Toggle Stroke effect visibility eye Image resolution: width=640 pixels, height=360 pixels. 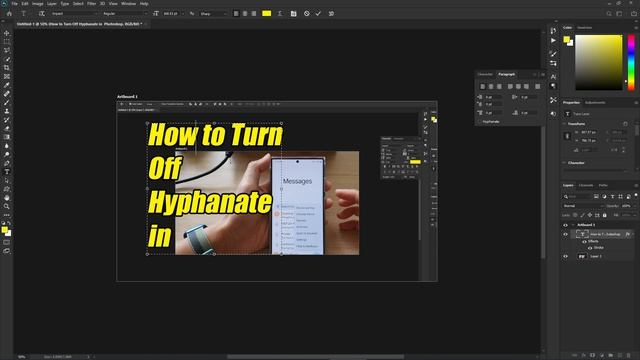point(590,248)
